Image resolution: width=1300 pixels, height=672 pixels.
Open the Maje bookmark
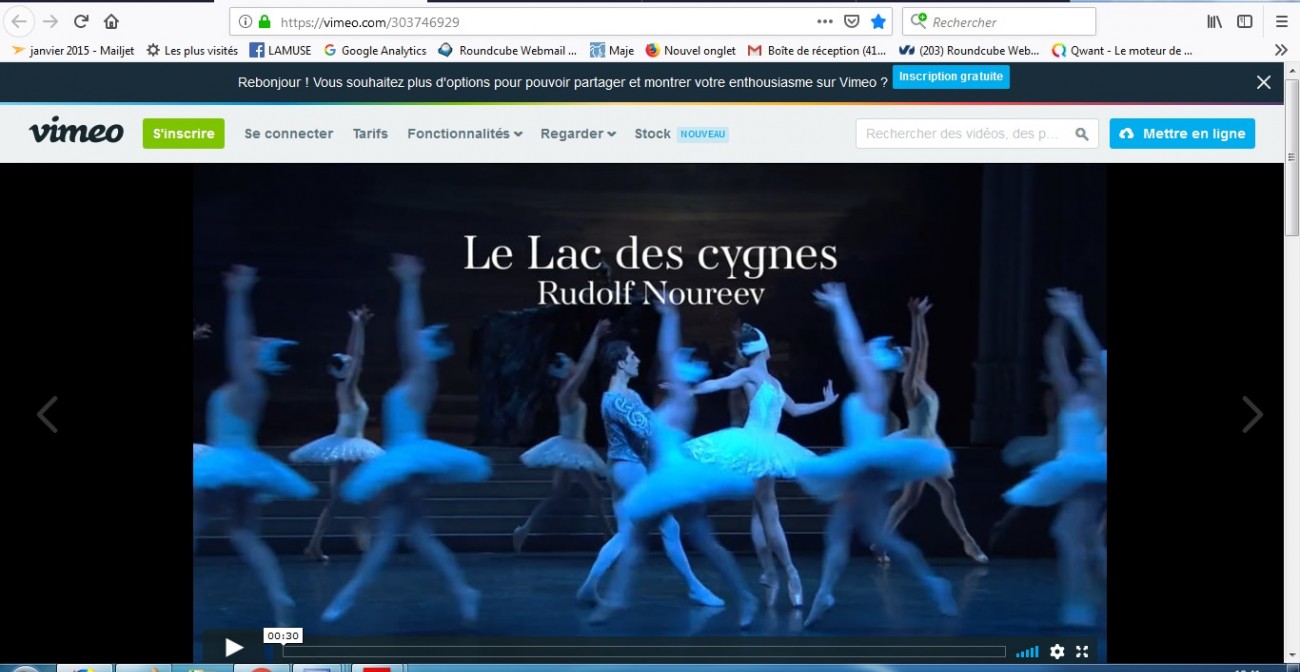[612, 50]
